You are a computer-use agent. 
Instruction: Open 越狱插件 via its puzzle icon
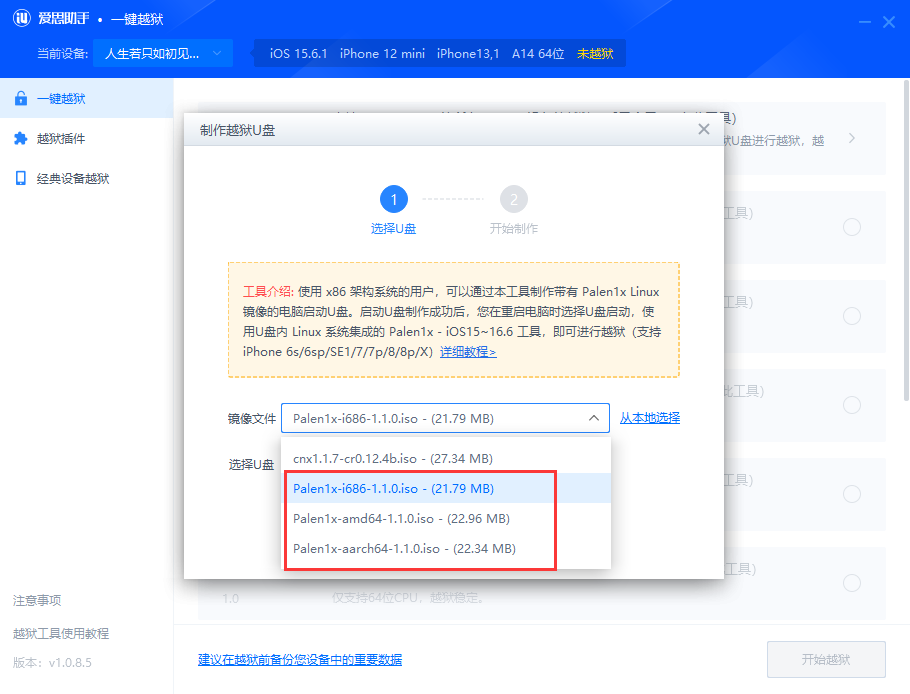(x=21, y=139)
